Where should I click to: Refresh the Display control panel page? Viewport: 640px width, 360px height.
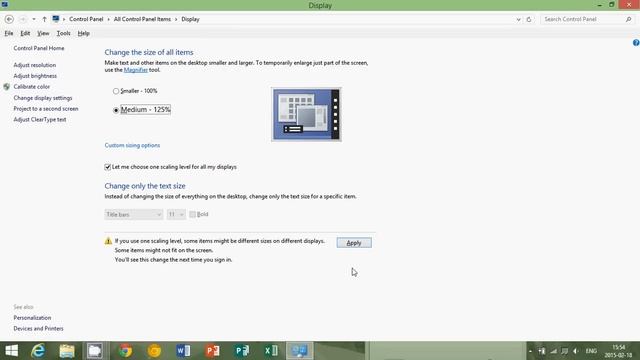point(529,19)
